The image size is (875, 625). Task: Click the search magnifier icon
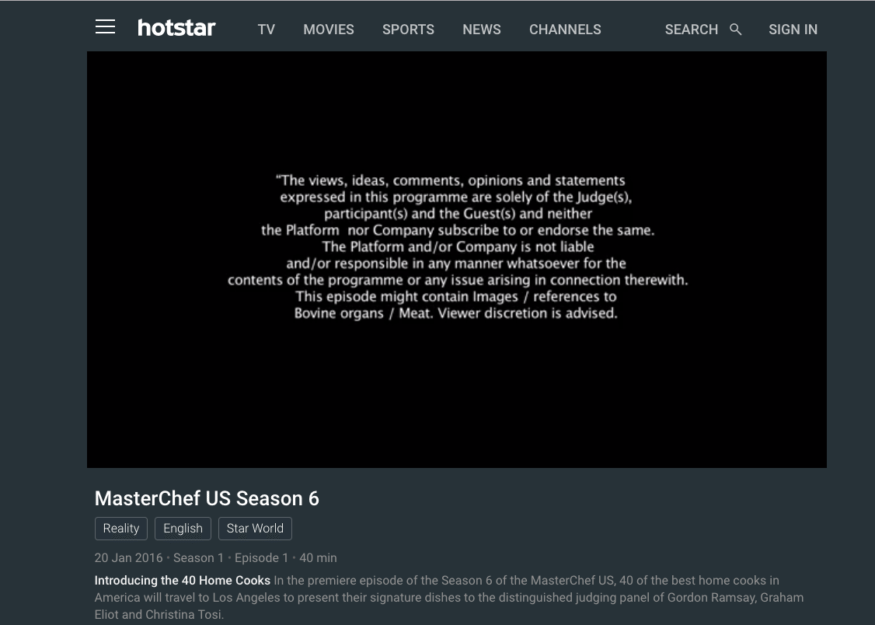(x=735, y=30)
